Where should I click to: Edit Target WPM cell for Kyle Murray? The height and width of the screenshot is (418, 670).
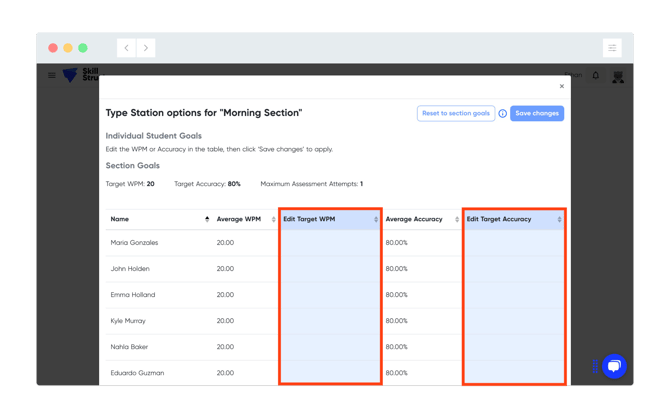330,321
